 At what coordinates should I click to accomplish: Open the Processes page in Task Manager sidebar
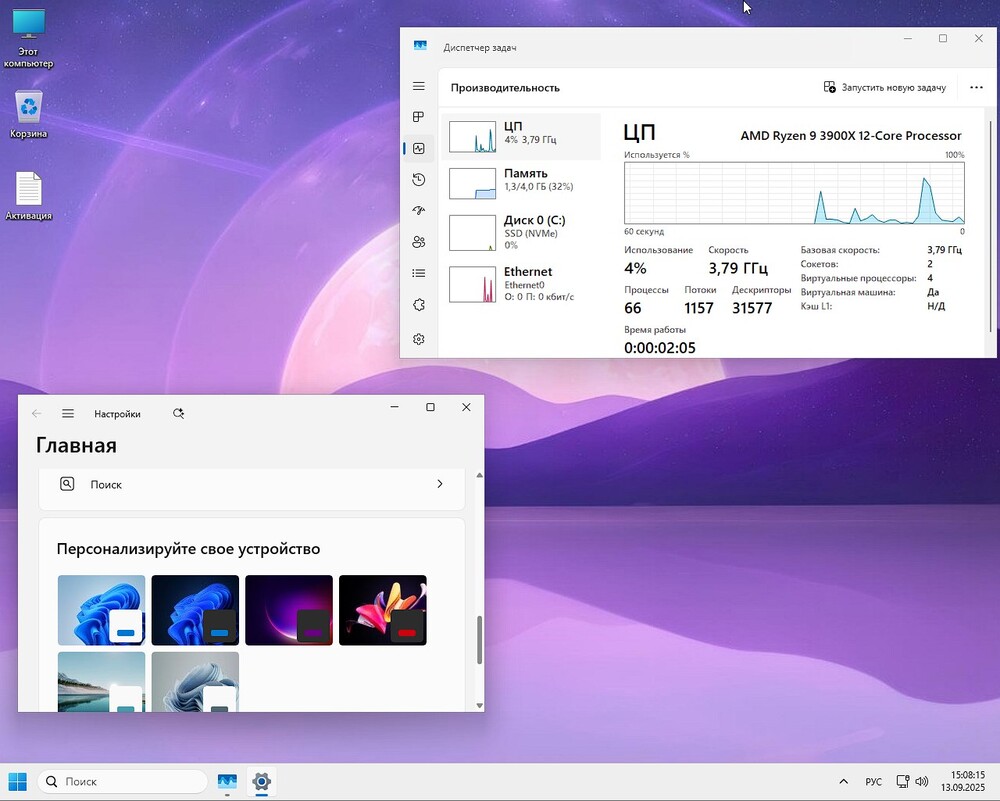point(419,117)
